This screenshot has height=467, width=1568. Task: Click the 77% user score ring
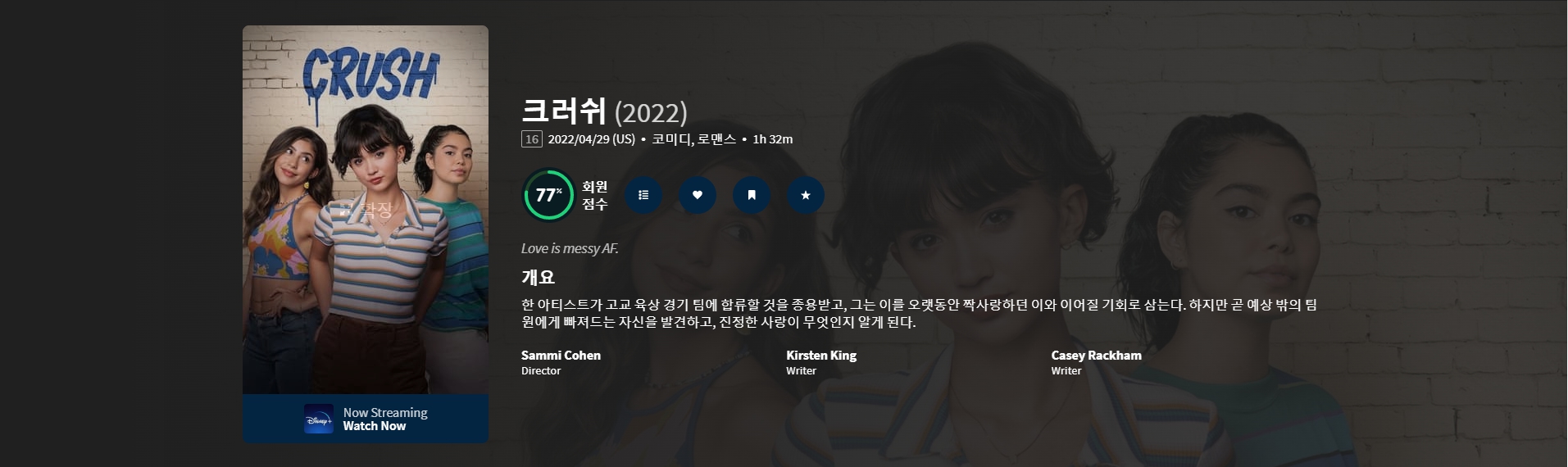548,195
